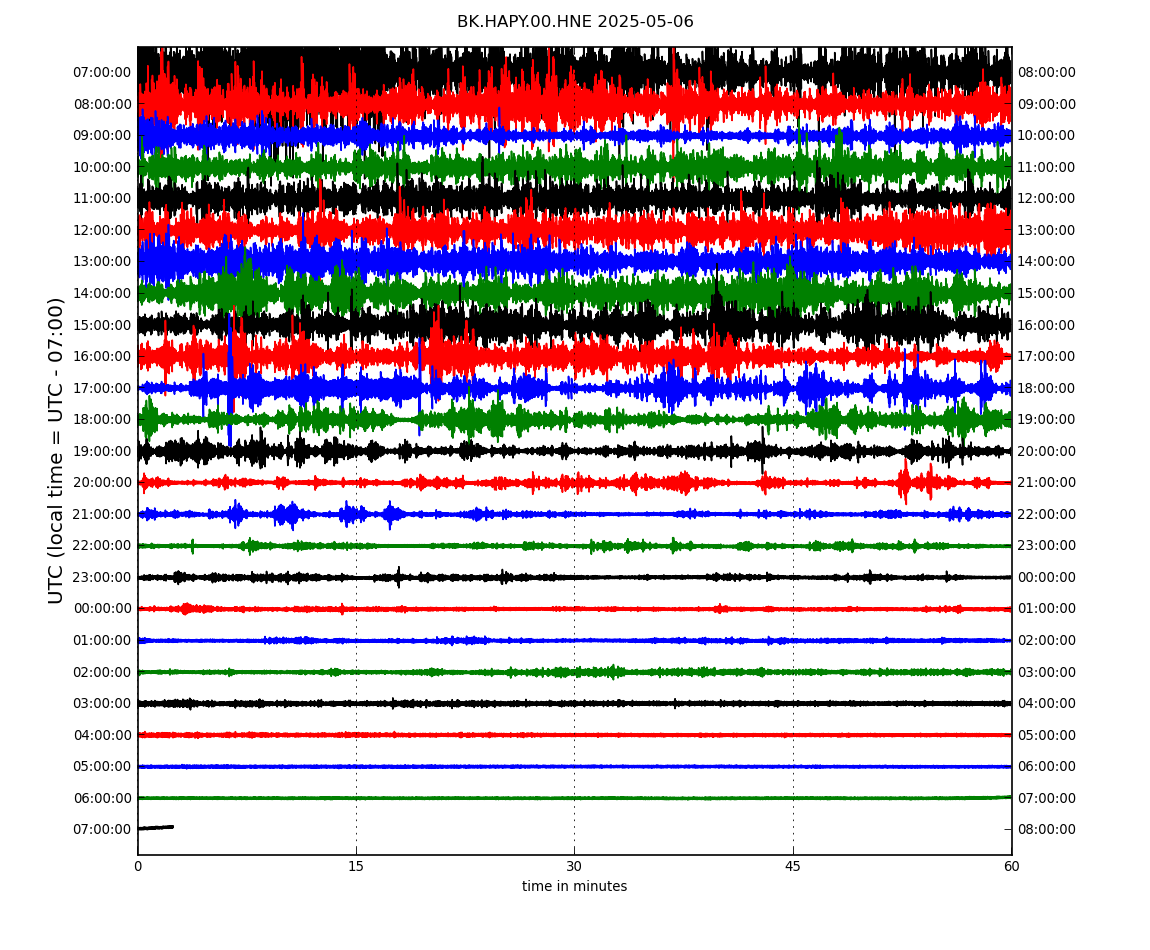Click the right-side 18:00:00 label

pyautogui.click(x=1047, y=388)
